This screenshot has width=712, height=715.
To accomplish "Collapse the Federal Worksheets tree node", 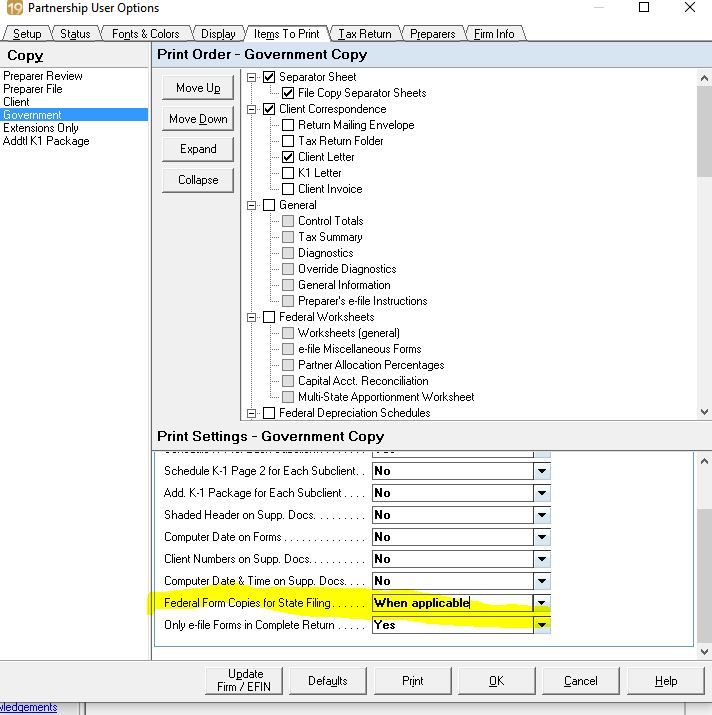I will pyautogui.click(x=254, y=317).
